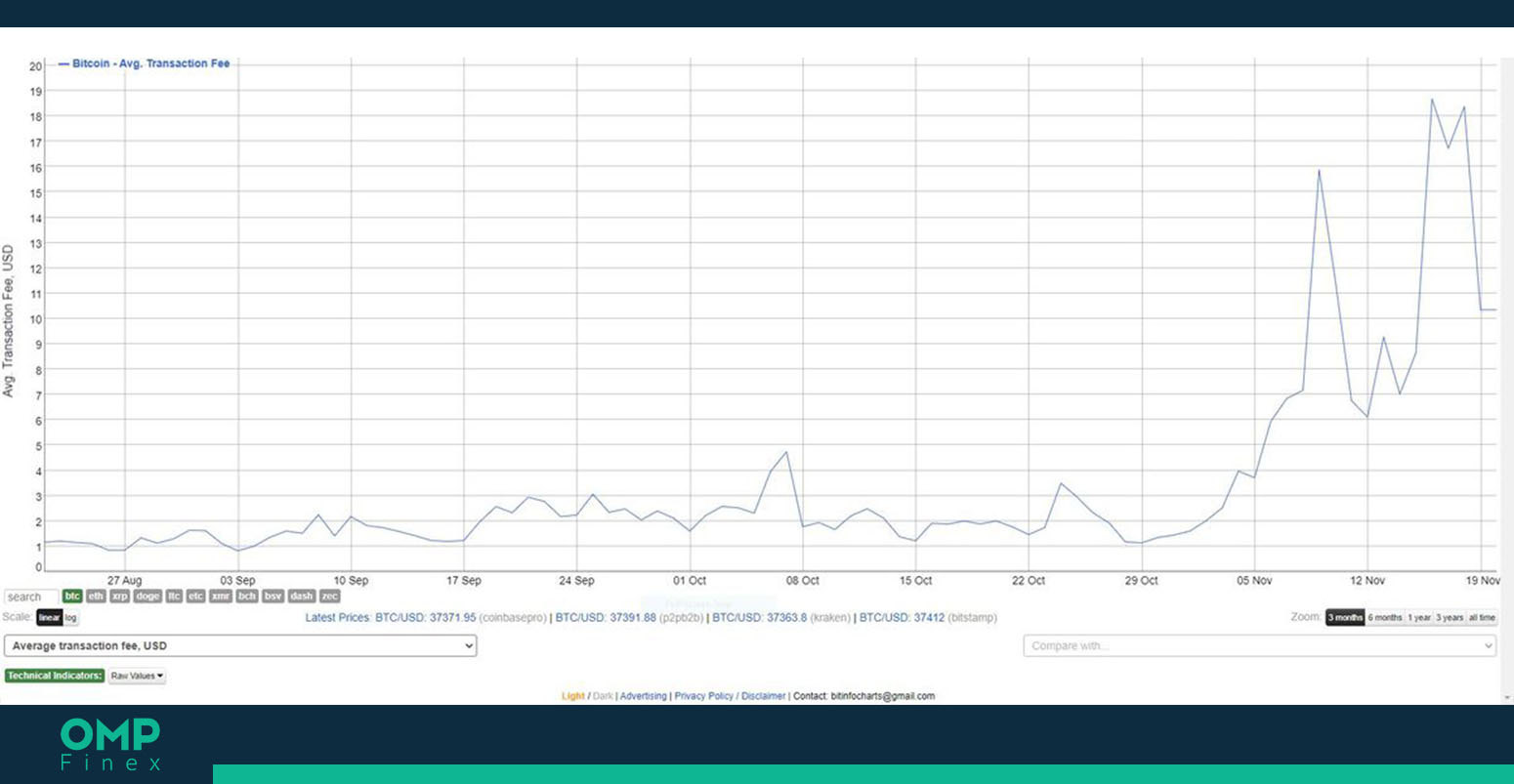Expand the Raw Values dropdown
1514x784 pixels.
point(137,676)
